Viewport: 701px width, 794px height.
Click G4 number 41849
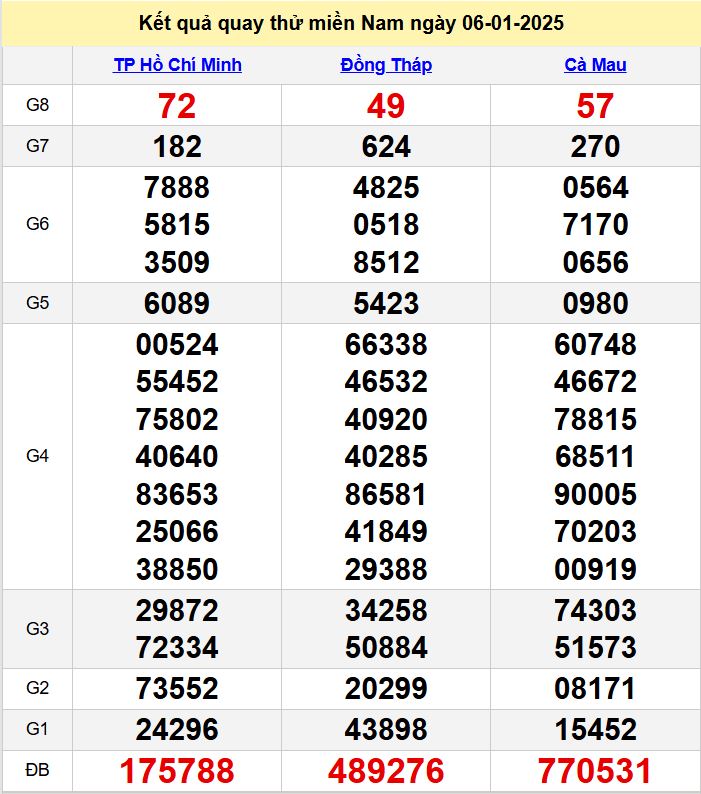[386, 531]
